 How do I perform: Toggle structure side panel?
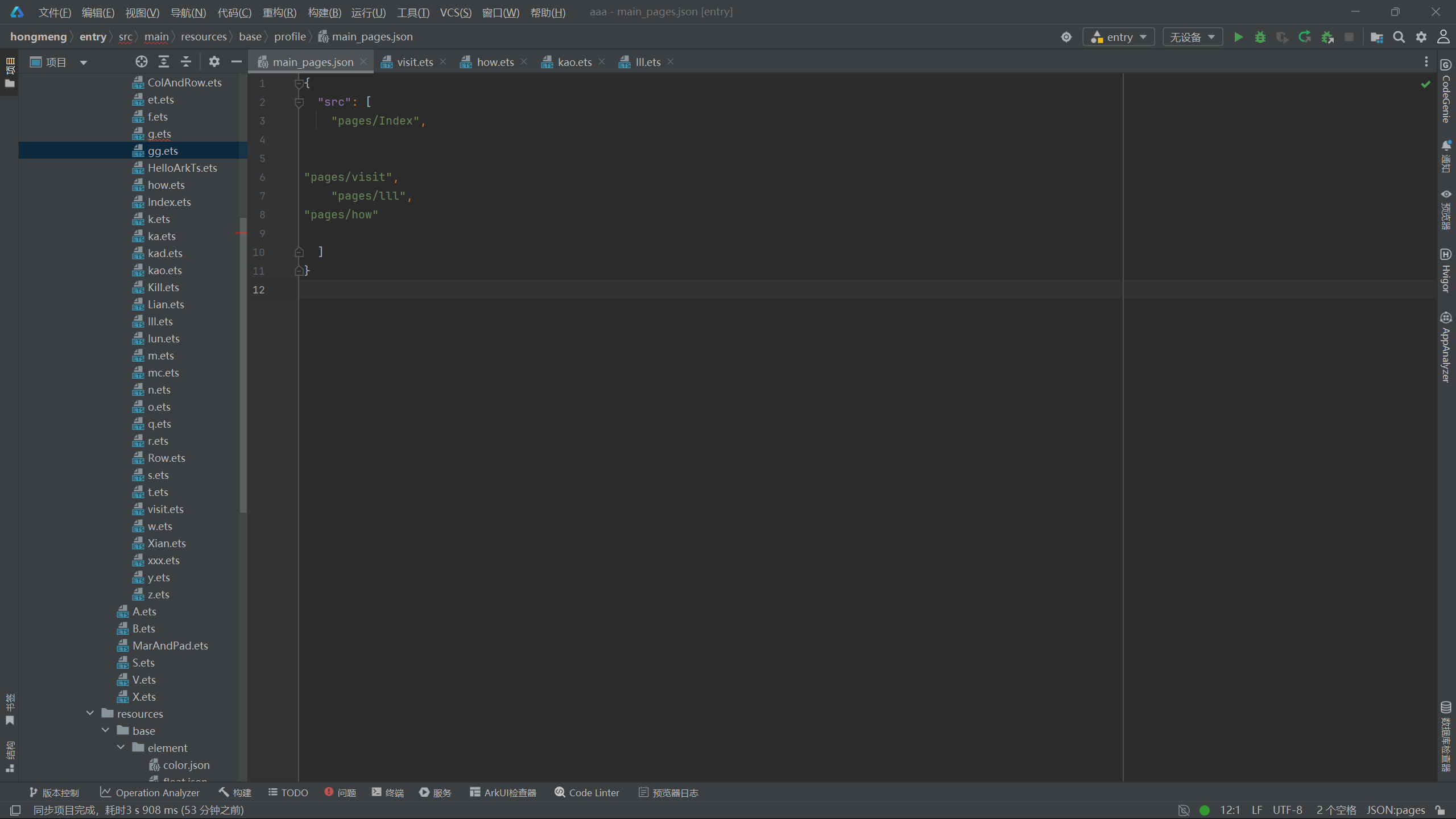click(x=10, y=756)
